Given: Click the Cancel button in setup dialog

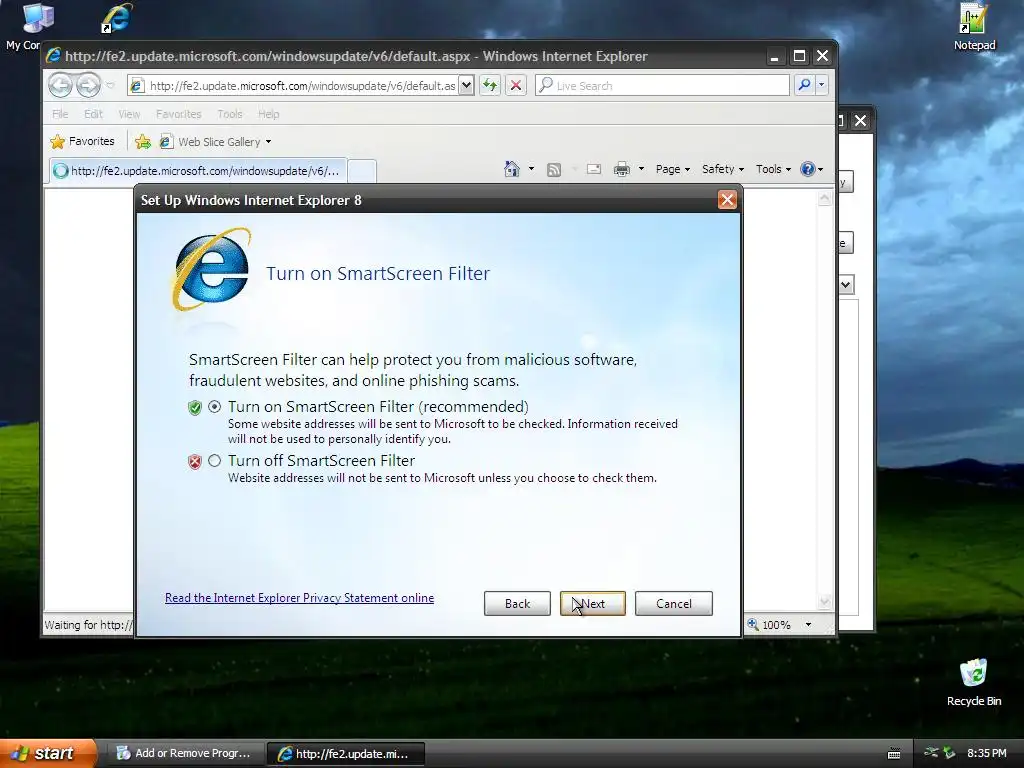Looking at the screenshot, I should click(673, 603).
